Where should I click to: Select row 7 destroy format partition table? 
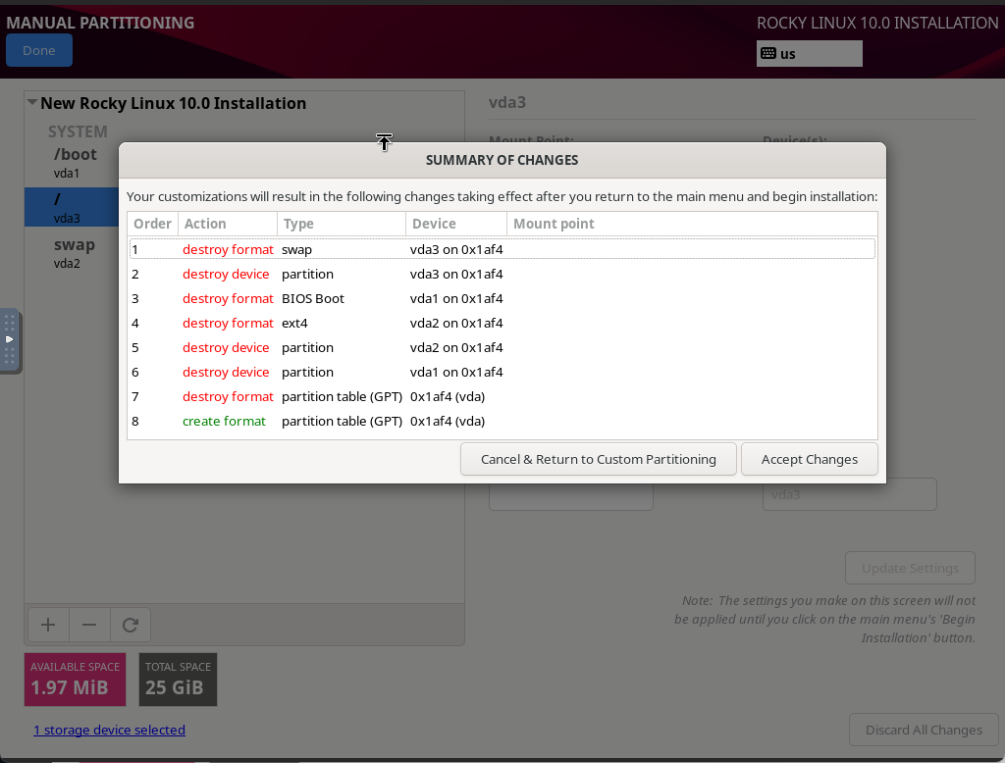pyautogui.click(x=502, y=397)
